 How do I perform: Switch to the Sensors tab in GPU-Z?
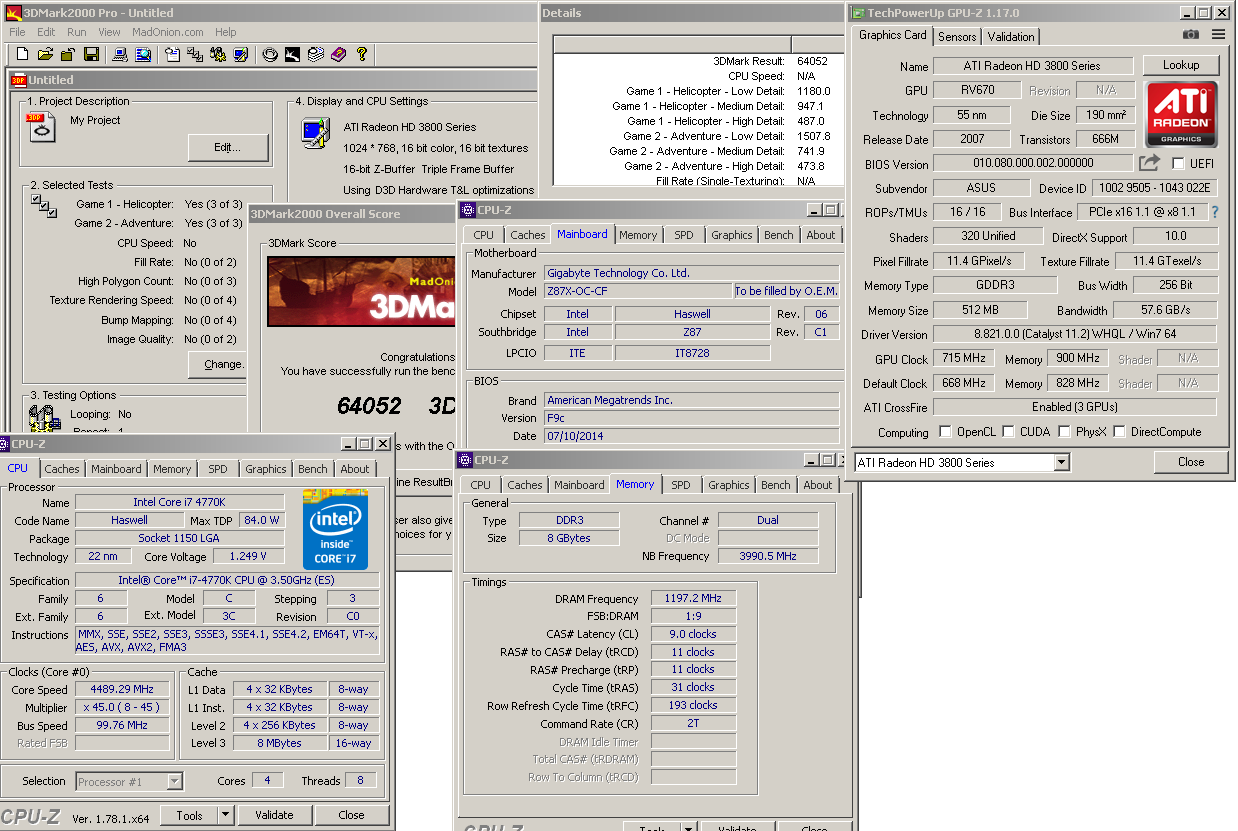[957, 37]
